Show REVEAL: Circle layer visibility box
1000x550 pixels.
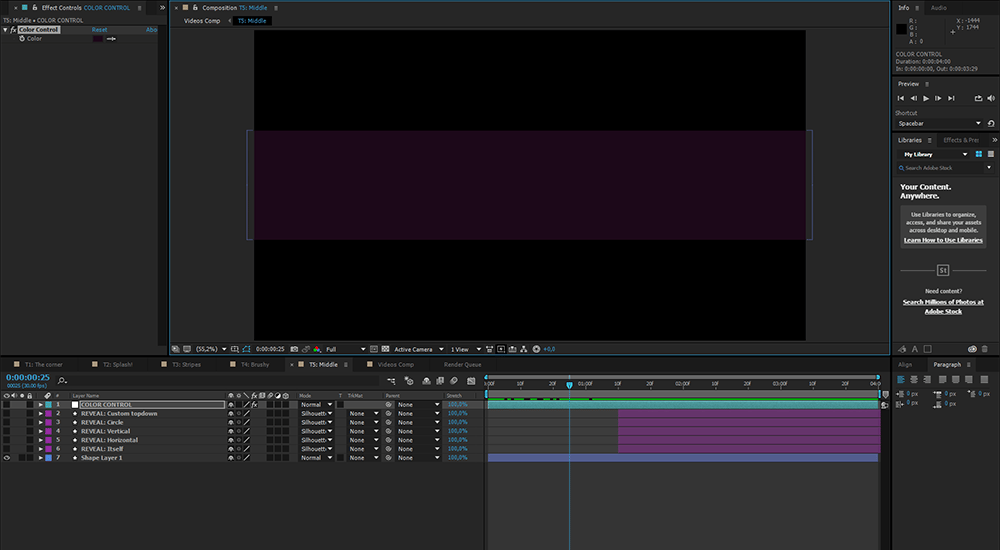tap(6, 422)
